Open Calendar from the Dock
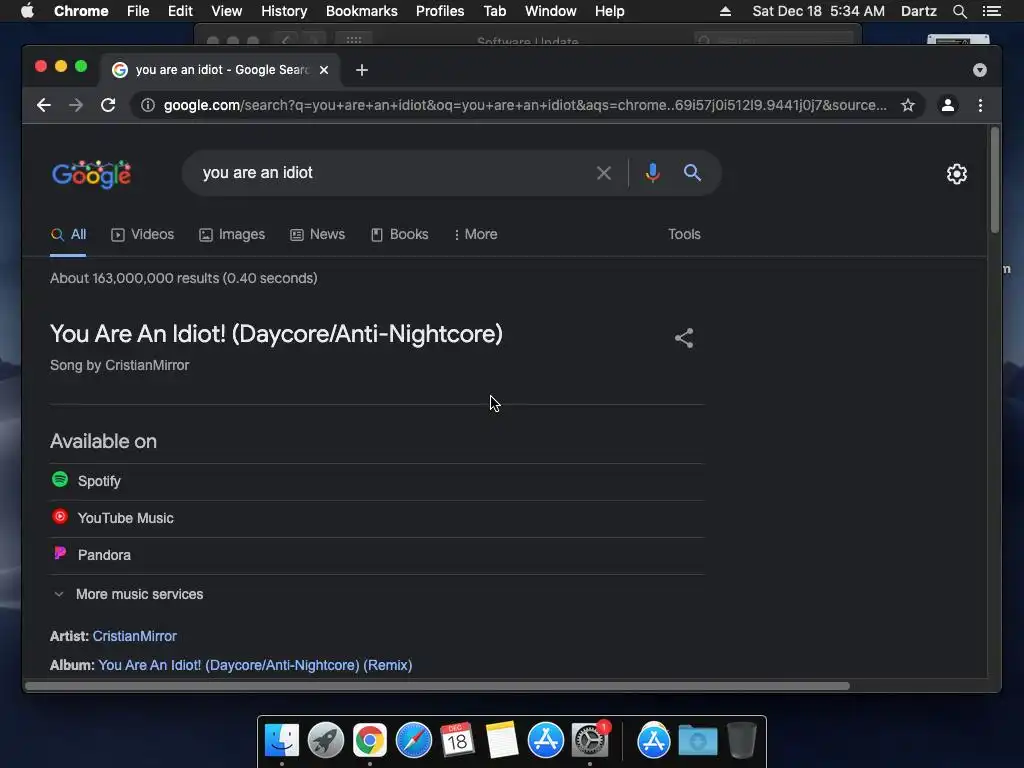The image size is (1024, 768). pos(457,741)
